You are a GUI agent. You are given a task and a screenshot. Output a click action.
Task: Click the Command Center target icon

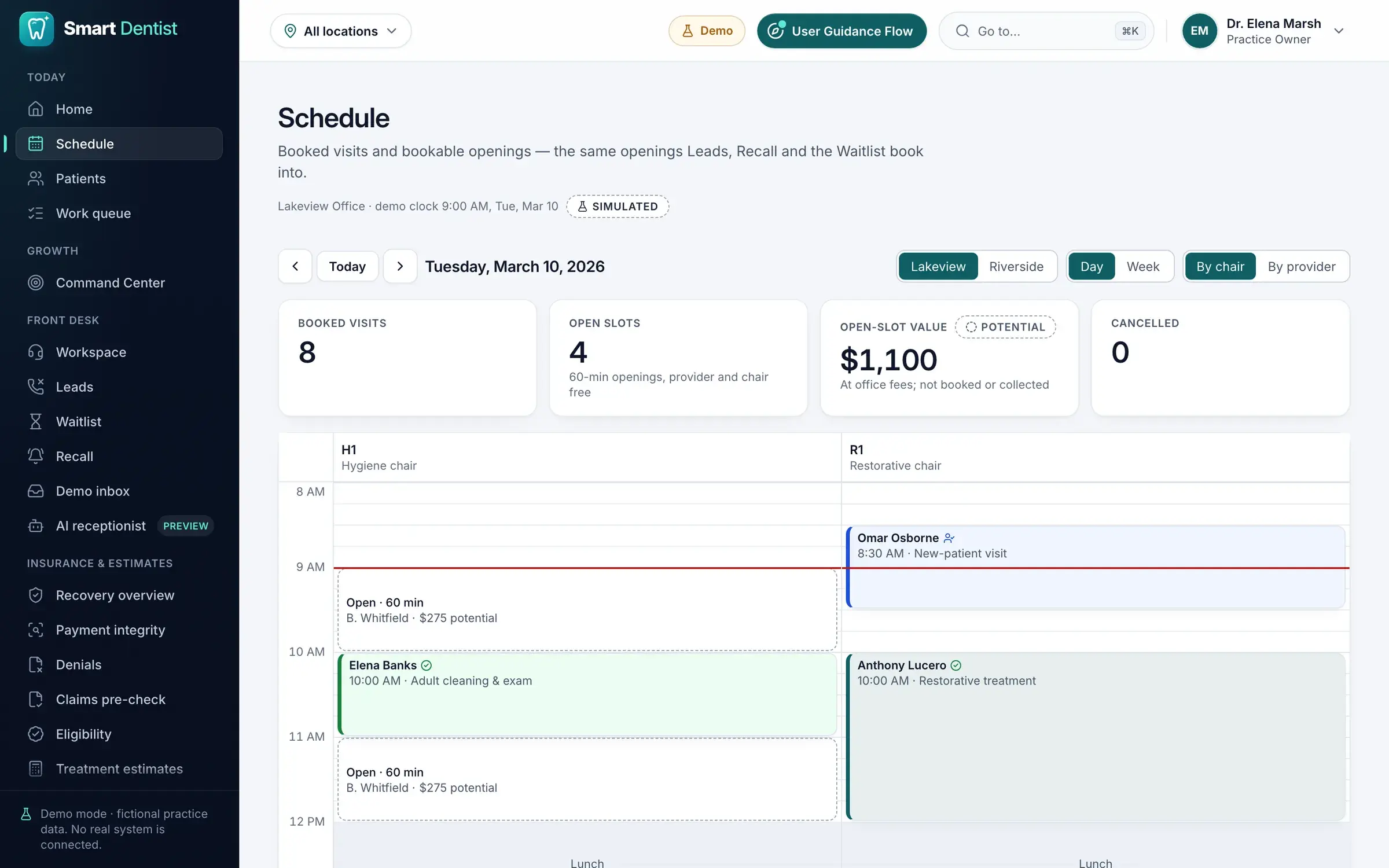point(36,282)
